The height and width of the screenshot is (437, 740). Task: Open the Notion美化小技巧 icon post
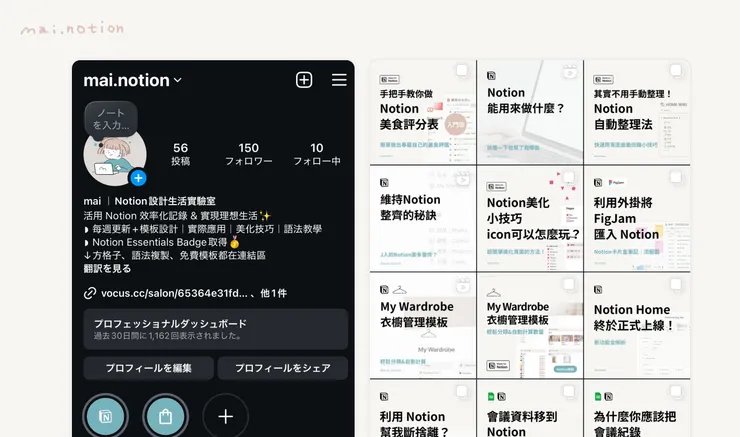[530, 218]
